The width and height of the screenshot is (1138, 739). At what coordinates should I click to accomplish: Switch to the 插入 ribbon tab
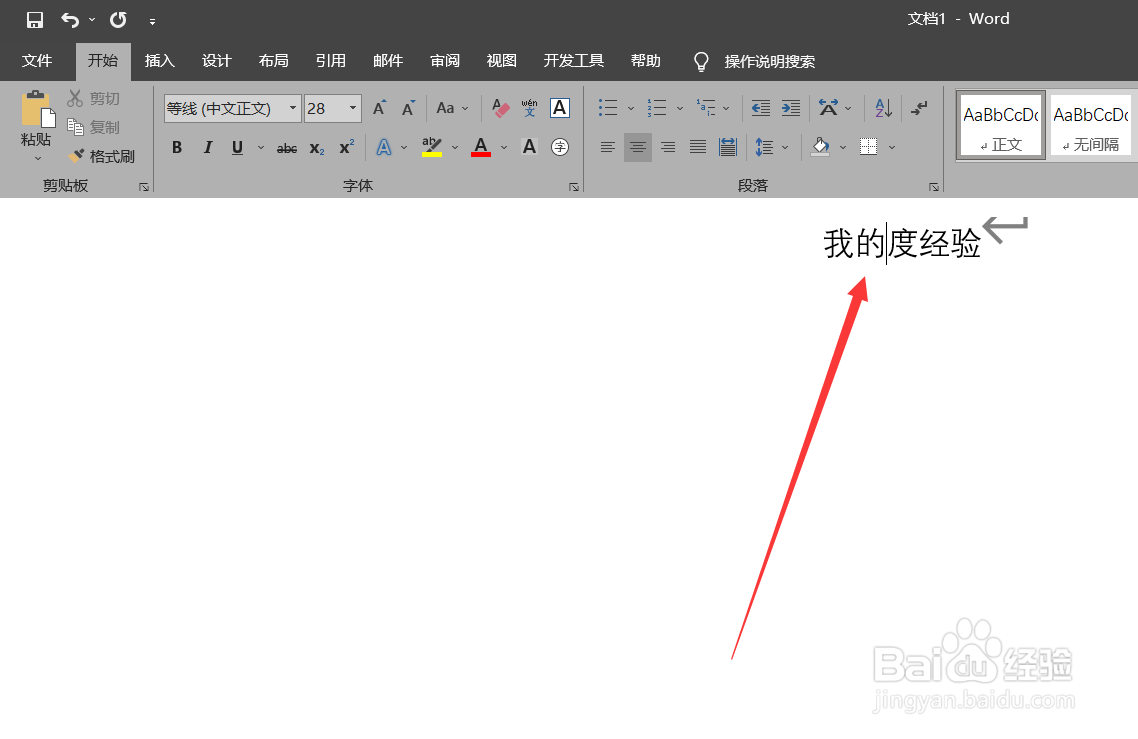[x=159, y=61]
